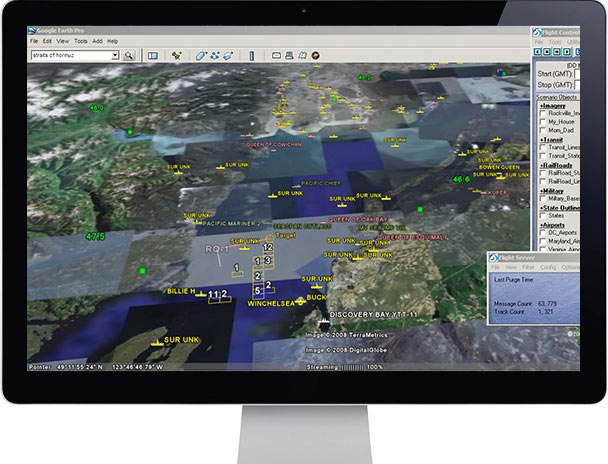Click the print toolbar icon
The width and height of the screenshot is (608, 464).
click(x=290, y=56)
